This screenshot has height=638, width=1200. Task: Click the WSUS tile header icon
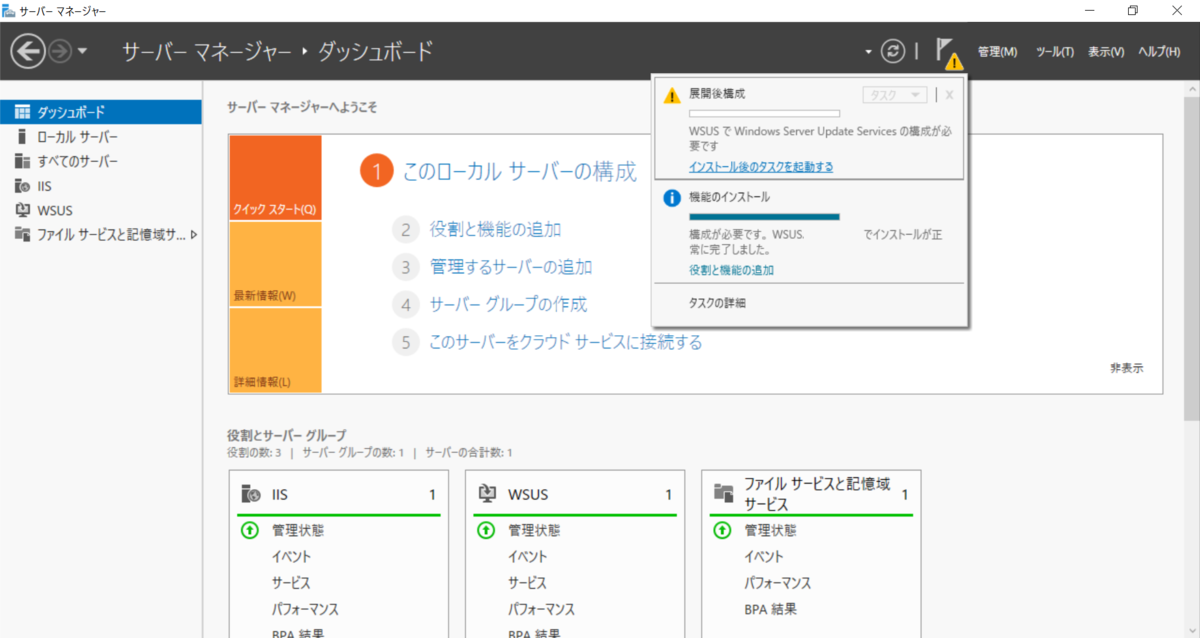[488, 494]
